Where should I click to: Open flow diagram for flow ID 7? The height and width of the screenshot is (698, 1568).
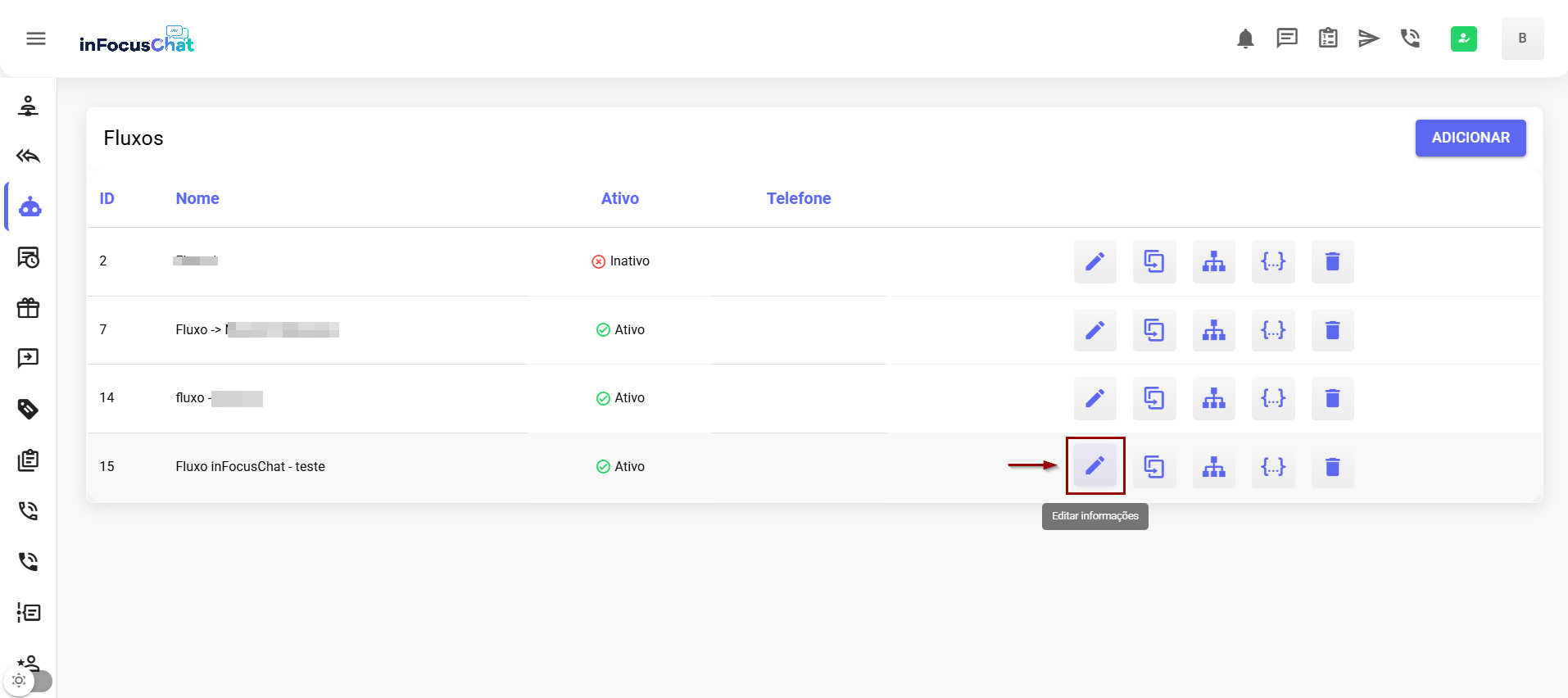coord(1213,330)
